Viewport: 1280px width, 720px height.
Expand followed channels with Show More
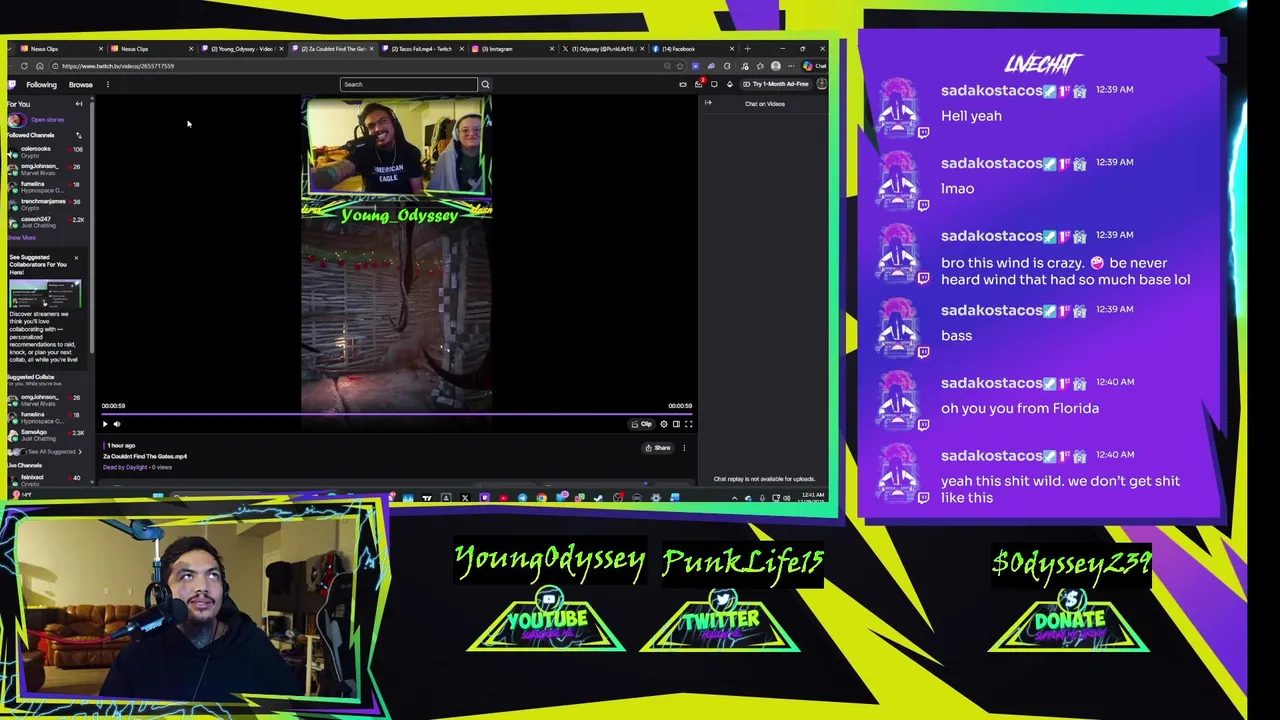click(22, 238)
